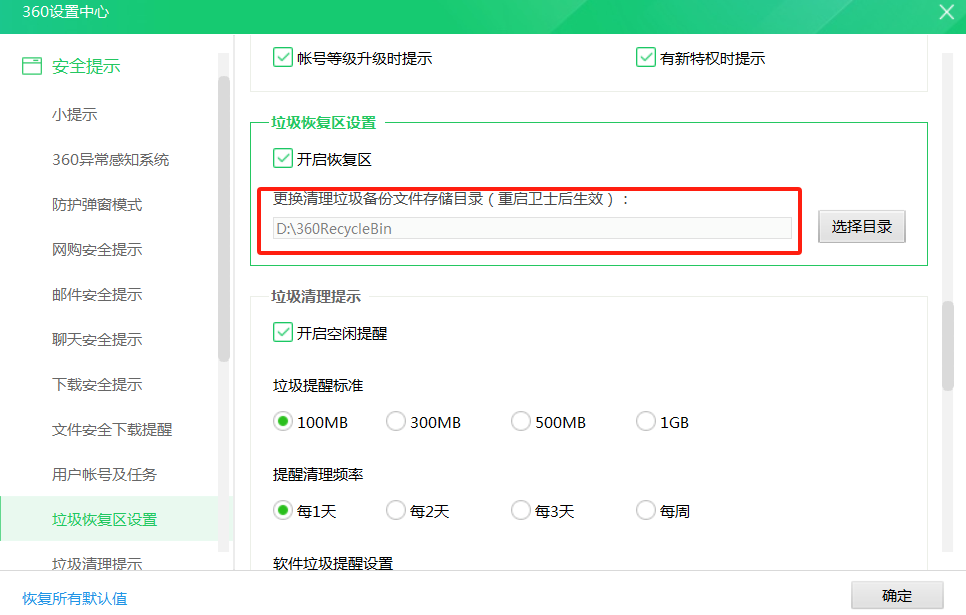The height and width of the screenshot is (615, 966).
Task: Select the 300MB reminder threshold
Action: pyautogui.click(x=396, y=422)
